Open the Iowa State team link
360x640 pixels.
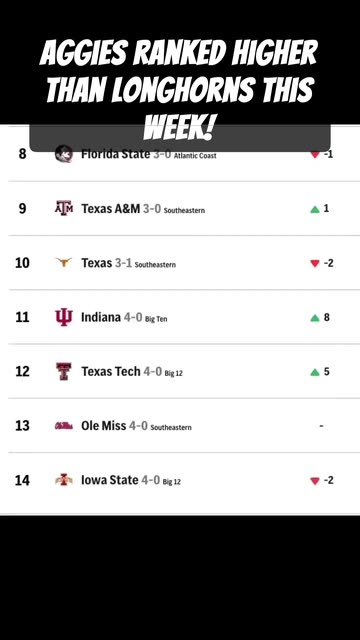(x=110, y=480)
